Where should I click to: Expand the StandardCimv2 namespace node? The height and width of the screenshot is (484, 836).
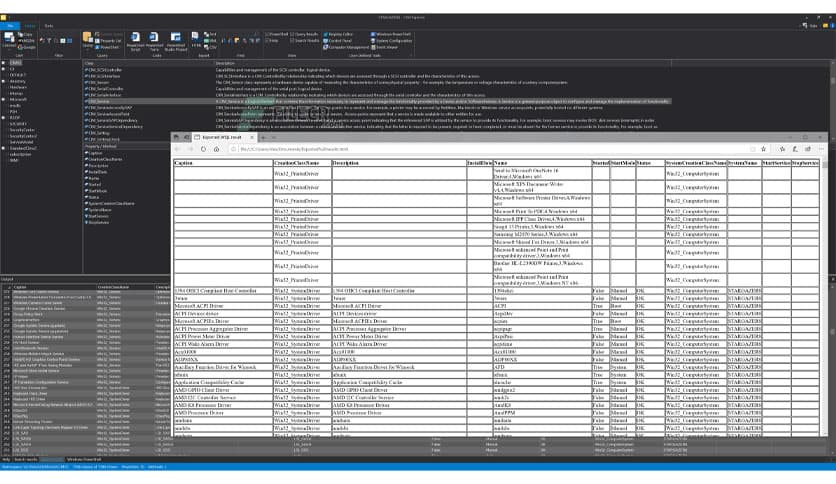click(3, 148)
